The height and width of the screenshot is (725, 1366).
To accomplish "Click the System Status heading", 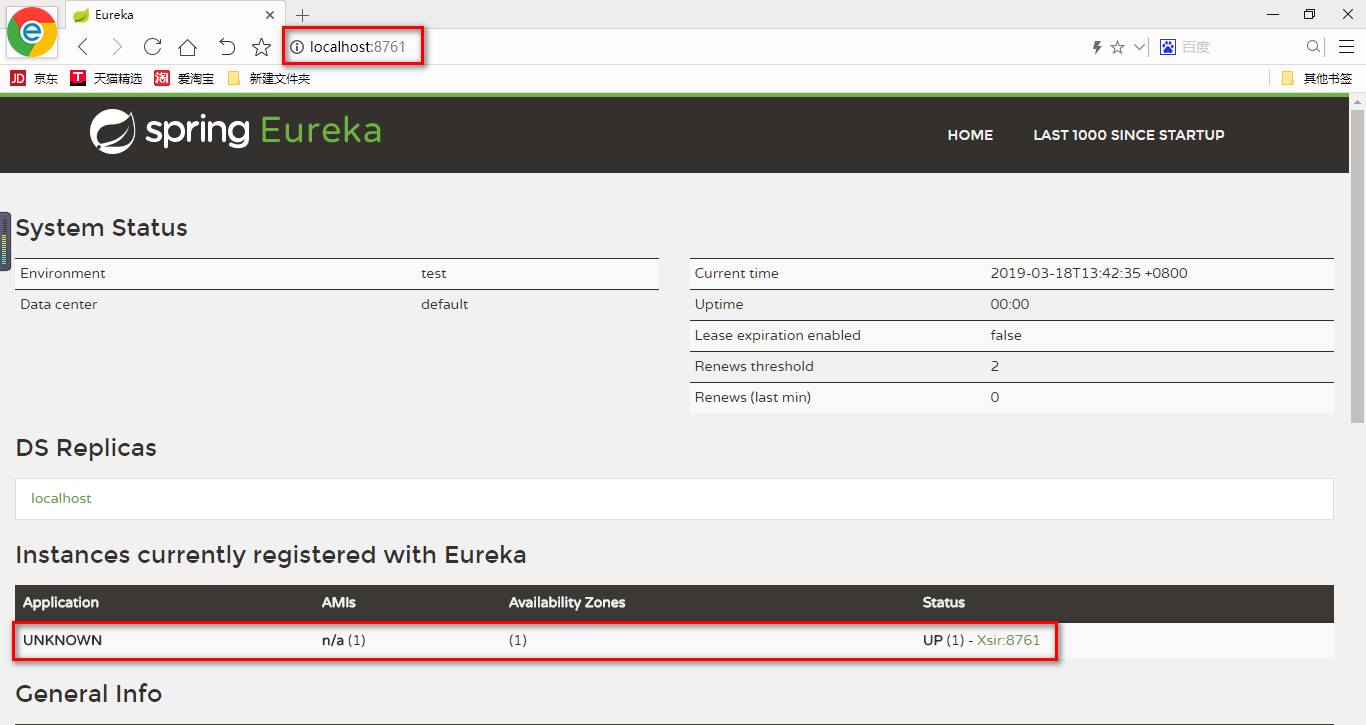I will [x=102, y=228].
